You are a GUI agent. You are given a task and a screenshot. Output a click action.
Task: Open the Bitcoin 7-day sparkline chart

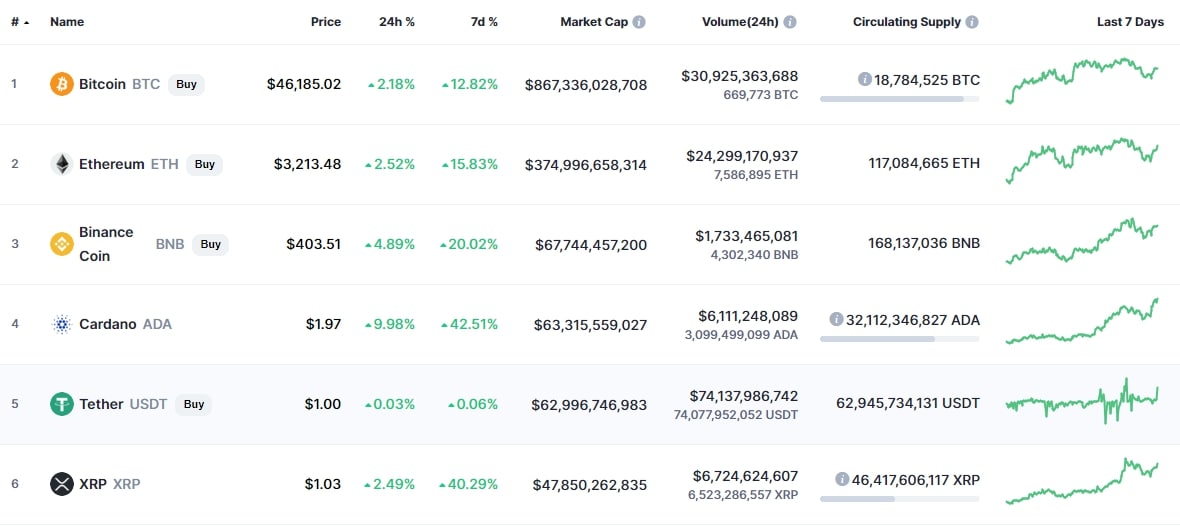(x=1082, y=80)
